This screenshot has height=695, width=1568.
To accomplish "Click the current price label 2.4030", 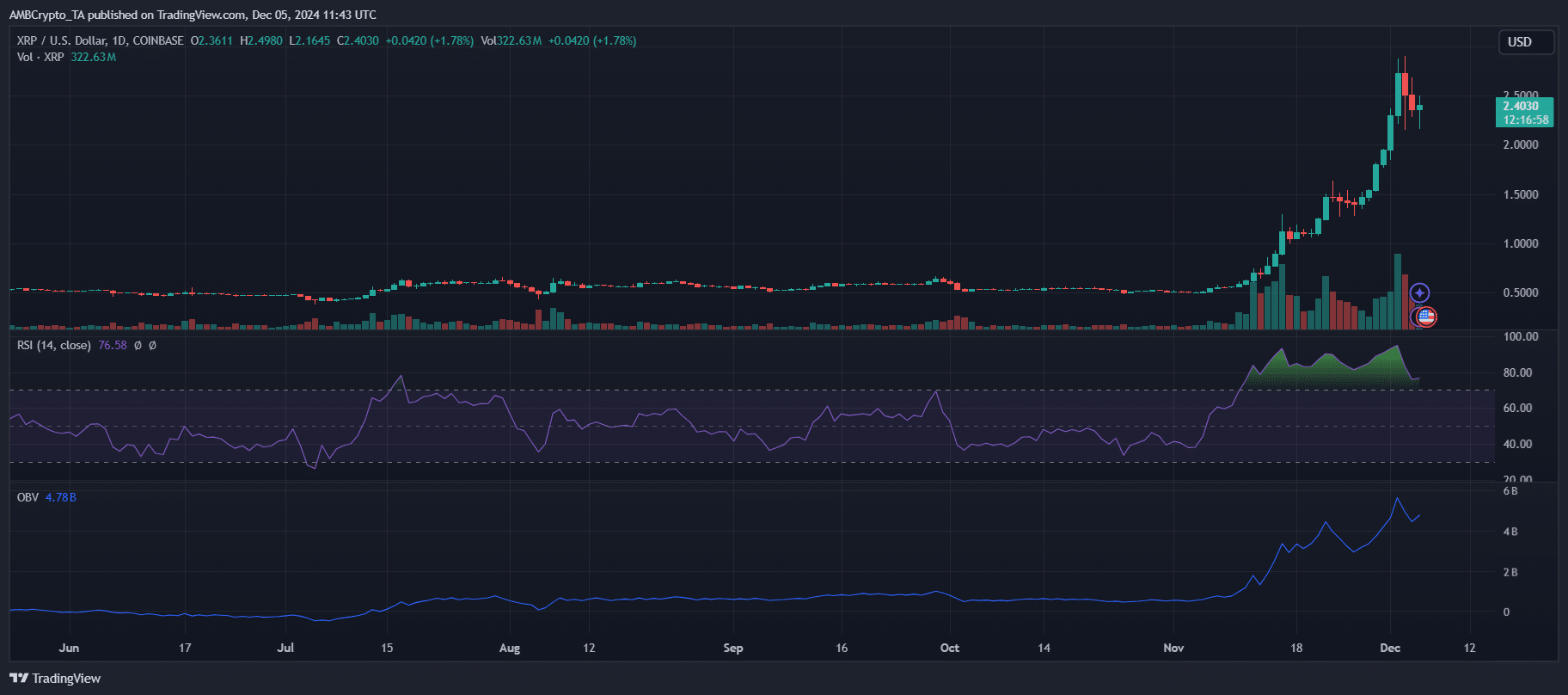I will [1521, 107].
